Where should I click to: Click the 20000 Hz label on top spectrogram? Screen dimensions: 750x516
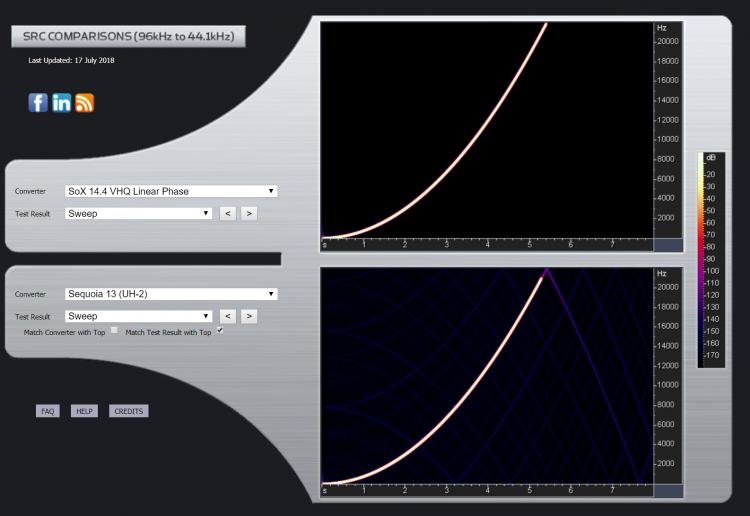click(x=668, y=41)
